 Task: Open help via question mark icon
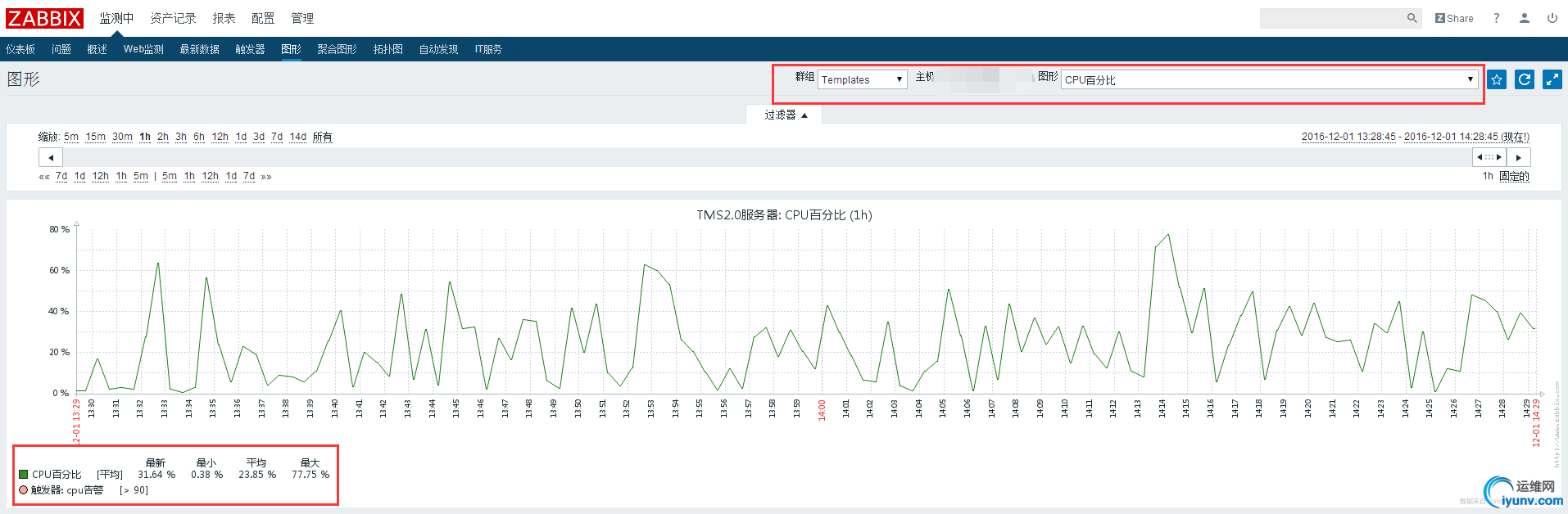(1497, 18)
